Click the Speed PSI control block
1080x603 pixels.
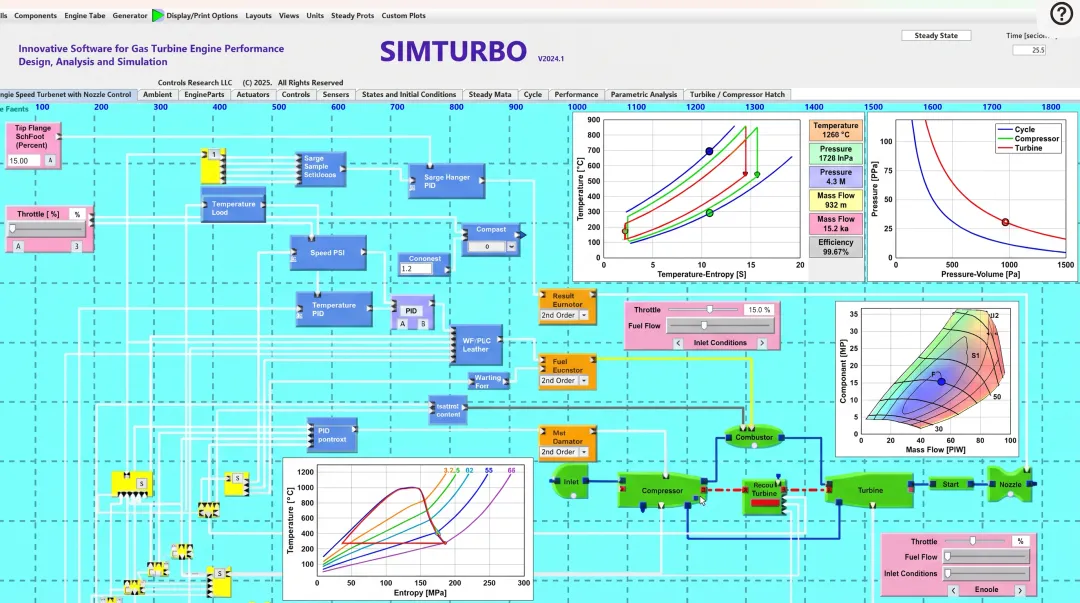coord(327,253)
